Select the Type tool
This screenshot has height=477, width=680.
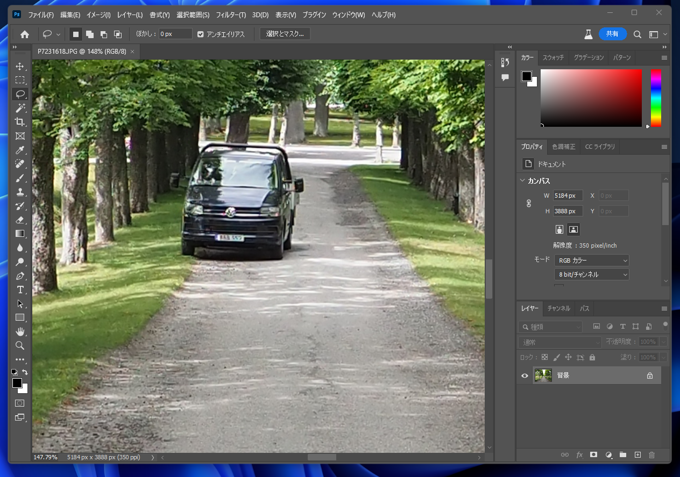tap(20, 290)
